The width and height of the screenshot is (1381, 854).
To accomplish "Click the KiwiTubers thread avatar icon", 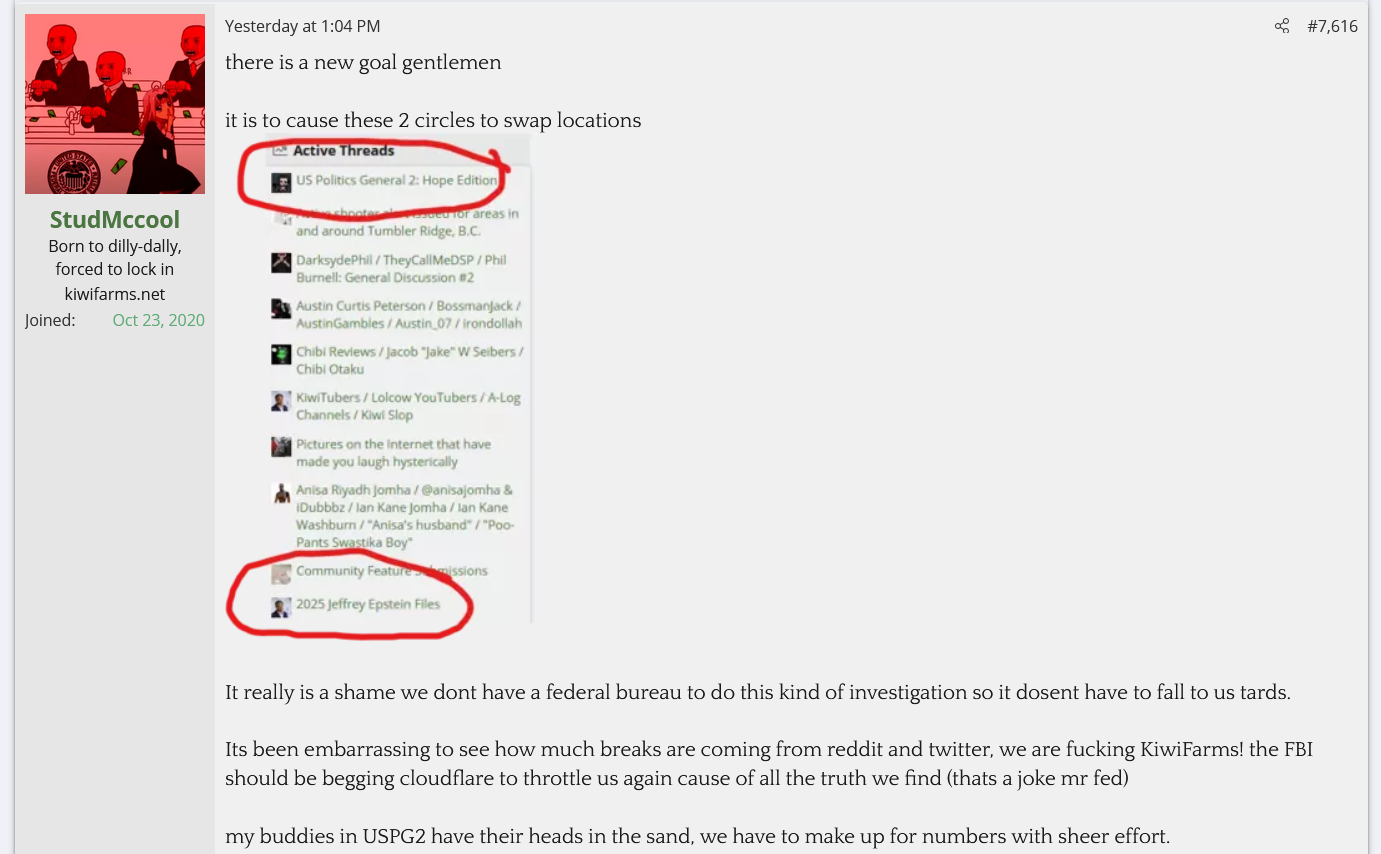I will tap(281, 401).
